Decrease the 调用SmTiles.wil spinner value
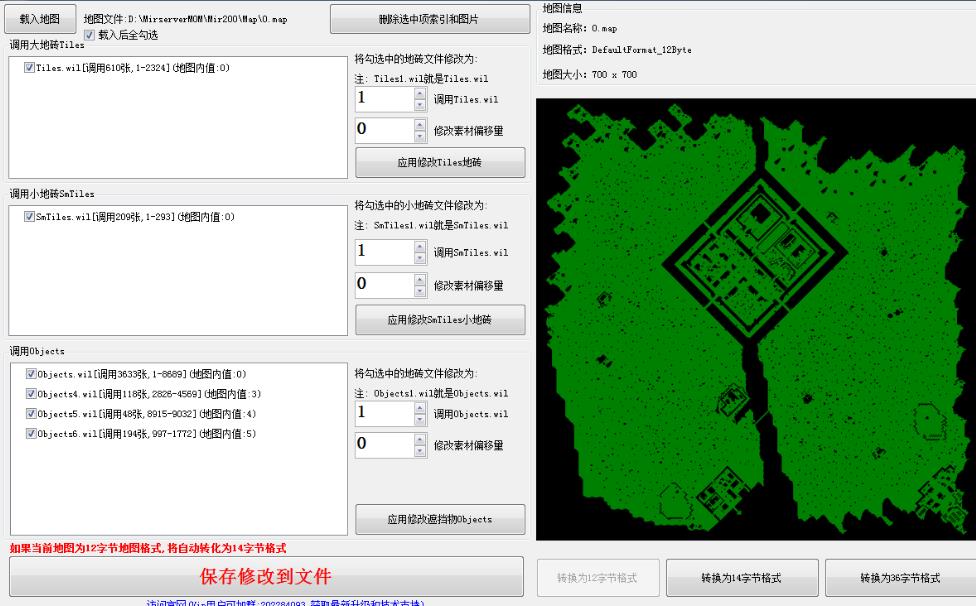976x606 pixels. (x=420, y=258)
